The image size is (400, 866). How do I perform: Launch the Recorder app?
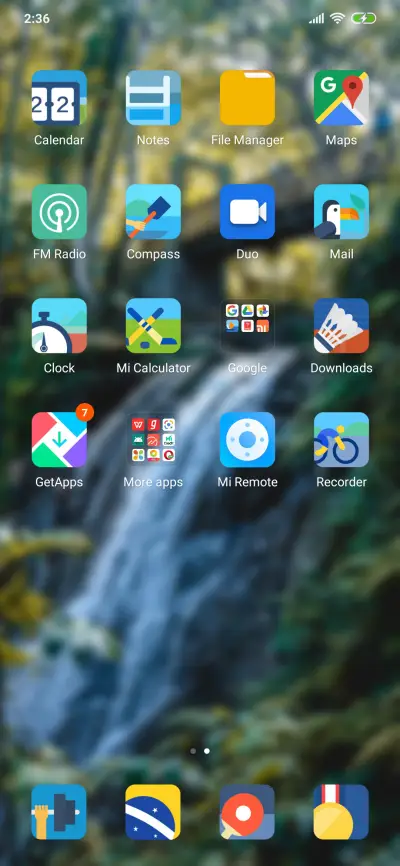point(341,440)
